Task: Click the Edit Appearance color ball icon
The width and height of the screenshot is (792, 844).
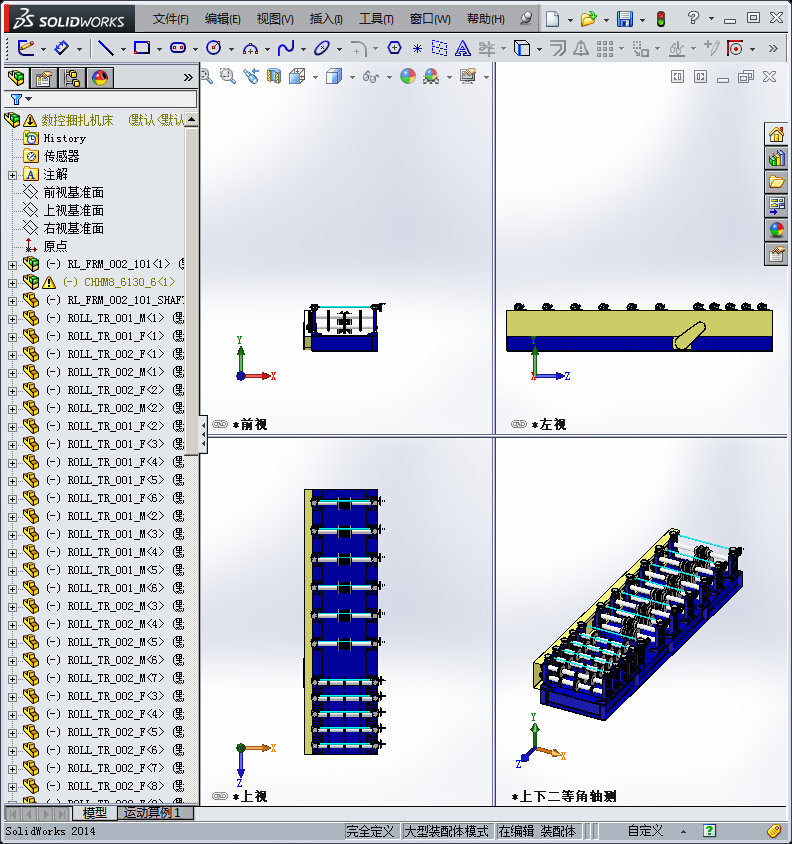Action: (408, 76)
